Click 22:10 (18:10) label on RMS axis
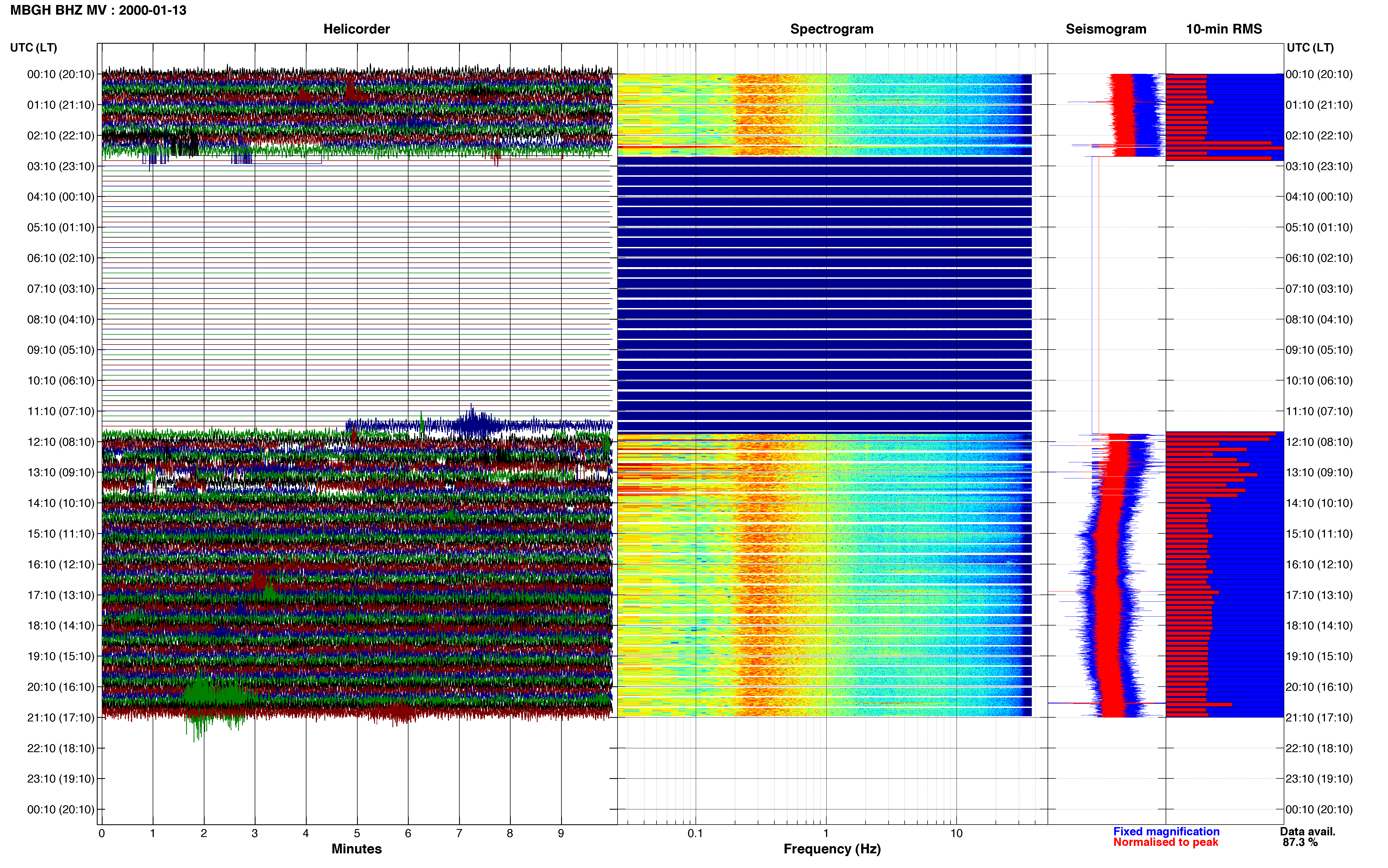The height and width of the screenshot is (868, 1388). tap(1319, 749)
